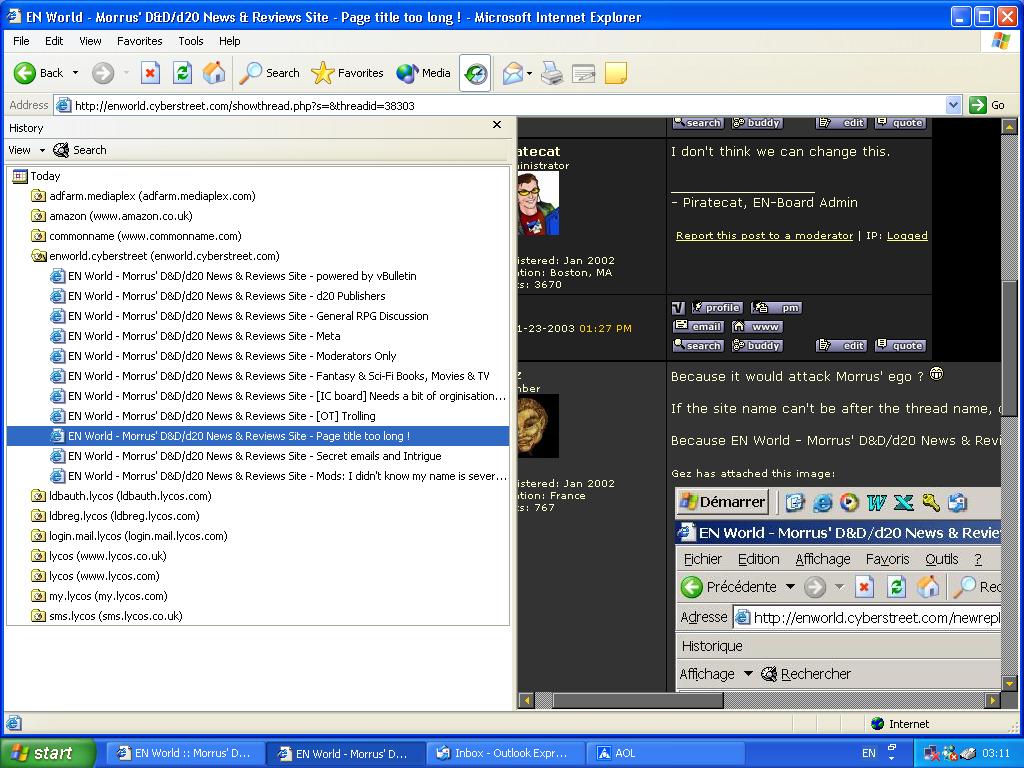Open the Help menu
The height and width of the screenshot is (768, 1024).
click(229, 41)
